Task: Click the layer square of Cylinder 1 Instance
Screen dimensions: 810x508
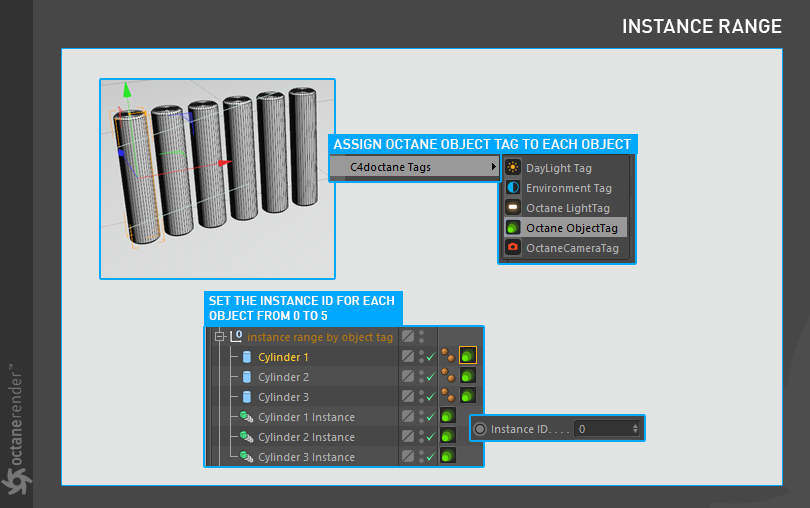Action: click(408, 416)
